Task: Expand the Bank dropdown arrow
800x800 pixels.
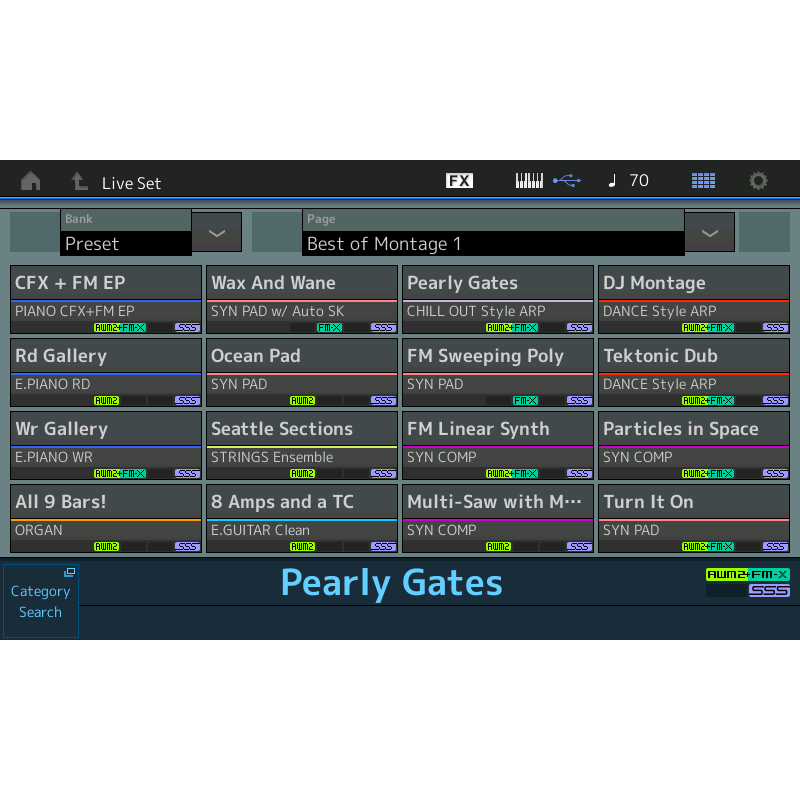Action: [x=217, y=233]
